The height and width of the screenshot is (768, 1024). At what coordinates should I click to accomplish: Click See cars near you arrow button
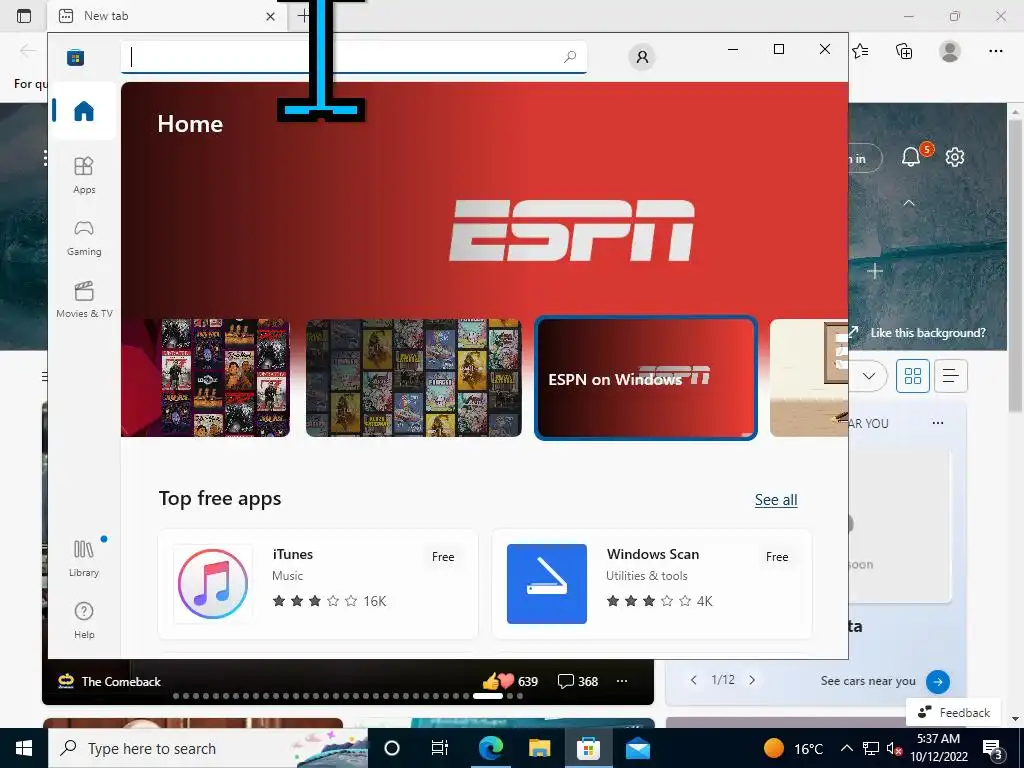[938, 681]
